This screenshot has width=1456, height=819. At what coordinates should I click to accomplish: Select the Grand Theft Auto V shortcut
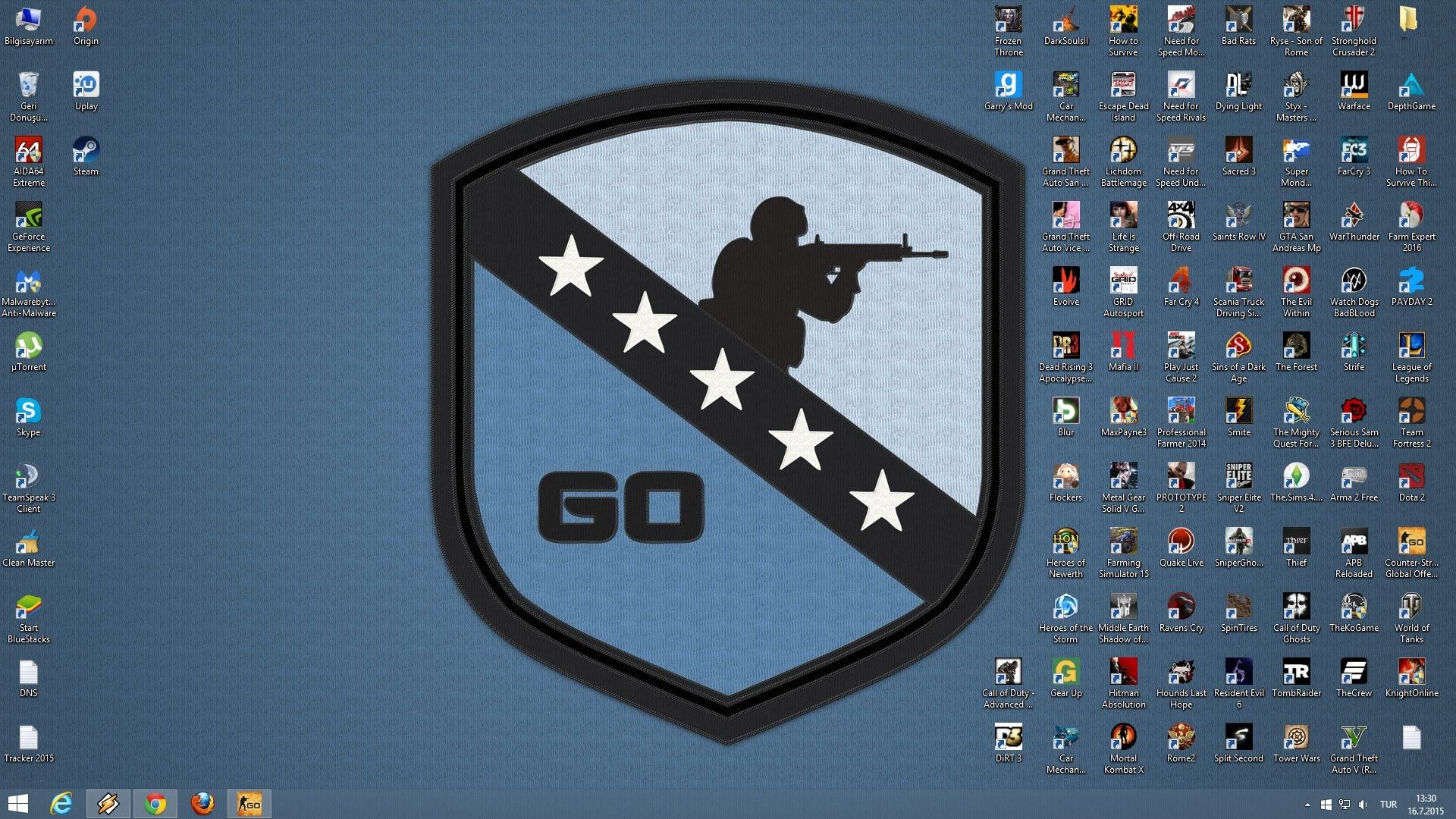pos(1354,739)
